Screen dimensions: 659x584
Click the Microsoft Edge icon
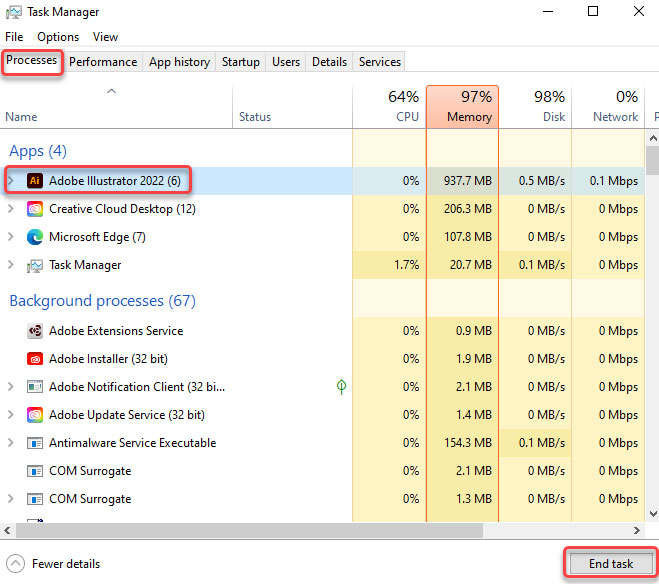pyautogui.click(x=35, y=237)
